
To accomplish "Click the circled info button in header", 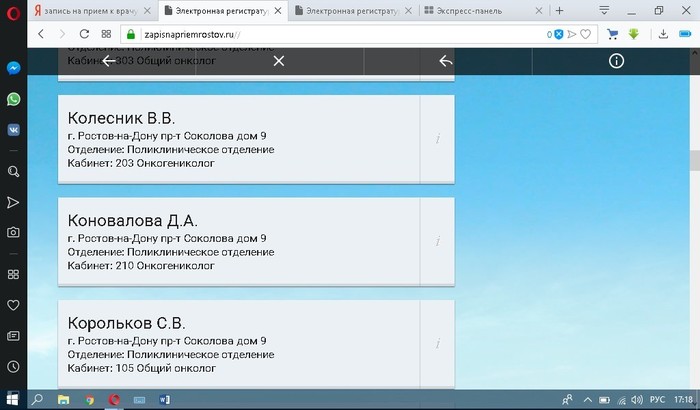I will [616, 61].
